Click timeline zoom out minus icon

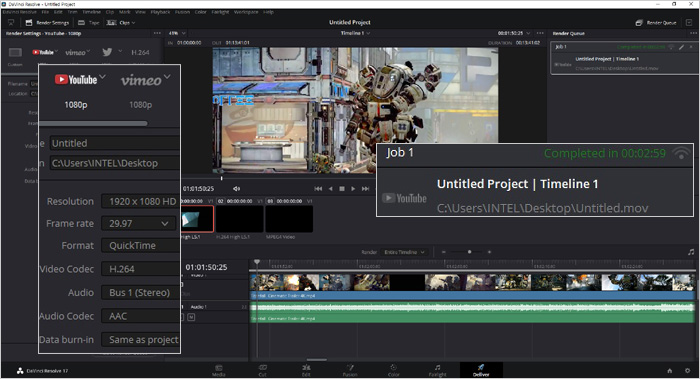[443, 252]
